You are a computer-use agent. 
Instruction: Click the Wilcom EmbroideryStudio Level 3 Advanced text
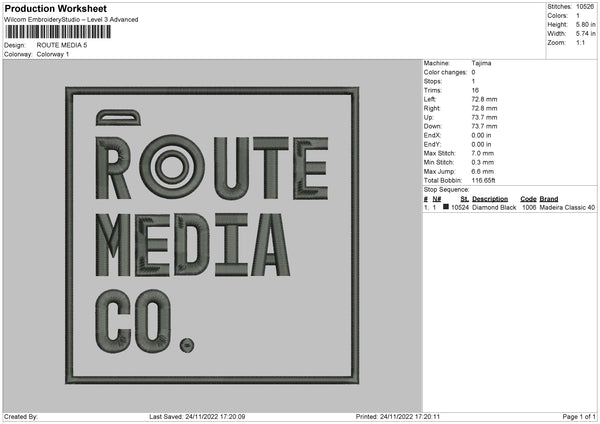pyautogui.click(x=71, y=20)
